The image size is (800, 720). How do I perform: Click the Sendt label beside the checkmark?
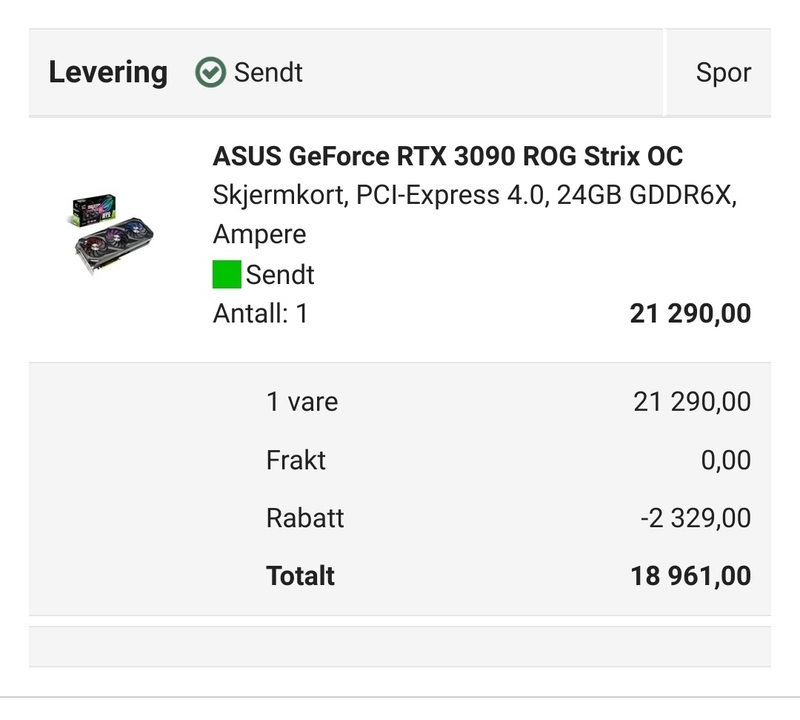pos(268,73)
